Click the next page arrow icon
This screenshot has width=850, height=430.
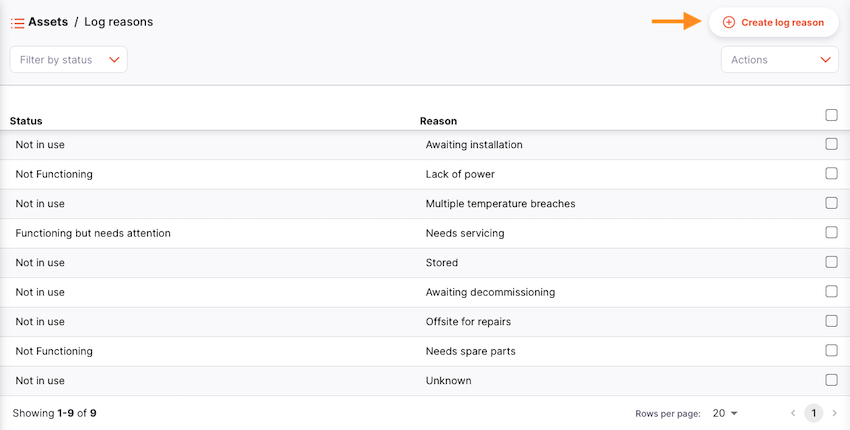834,413
